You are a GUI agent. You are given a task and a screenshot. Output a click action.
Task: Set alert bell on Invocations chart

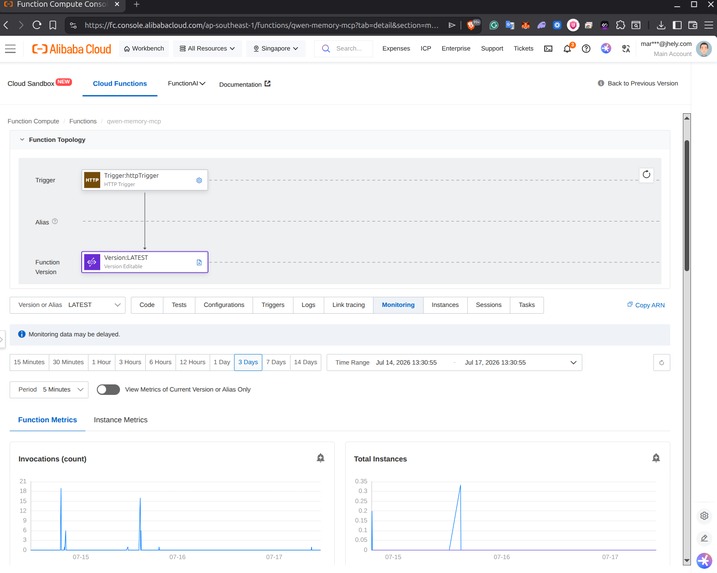(321, 458)
